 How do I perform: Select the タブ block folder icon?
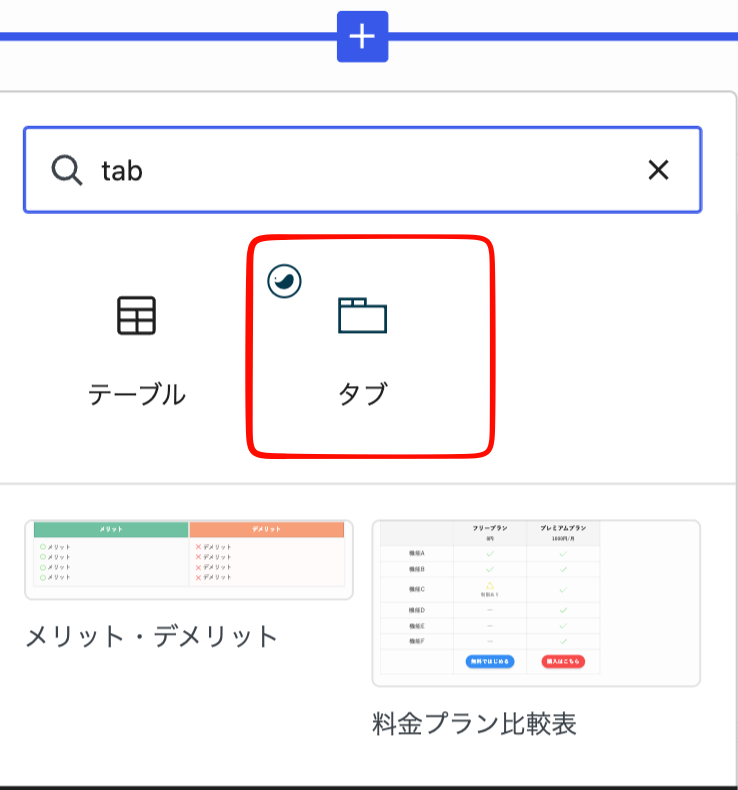coord(362,316)
